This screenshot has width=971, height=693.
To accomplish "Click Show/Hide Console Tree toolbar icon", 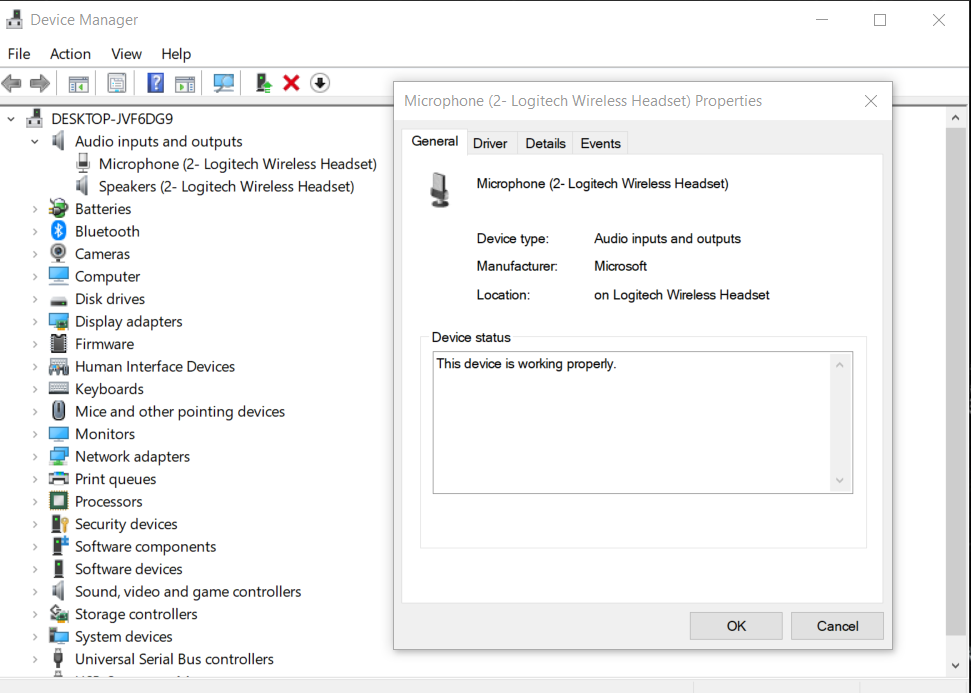I will coord(79,84).
